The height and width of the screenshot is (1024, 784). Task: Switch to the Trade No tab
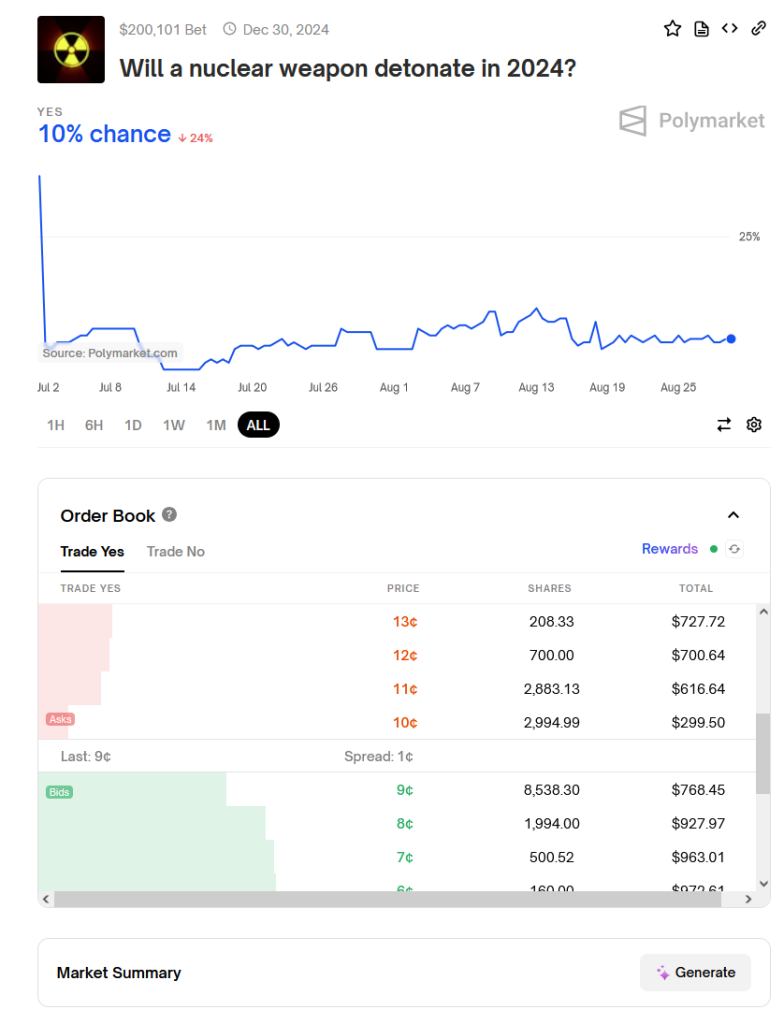[175, 551]
